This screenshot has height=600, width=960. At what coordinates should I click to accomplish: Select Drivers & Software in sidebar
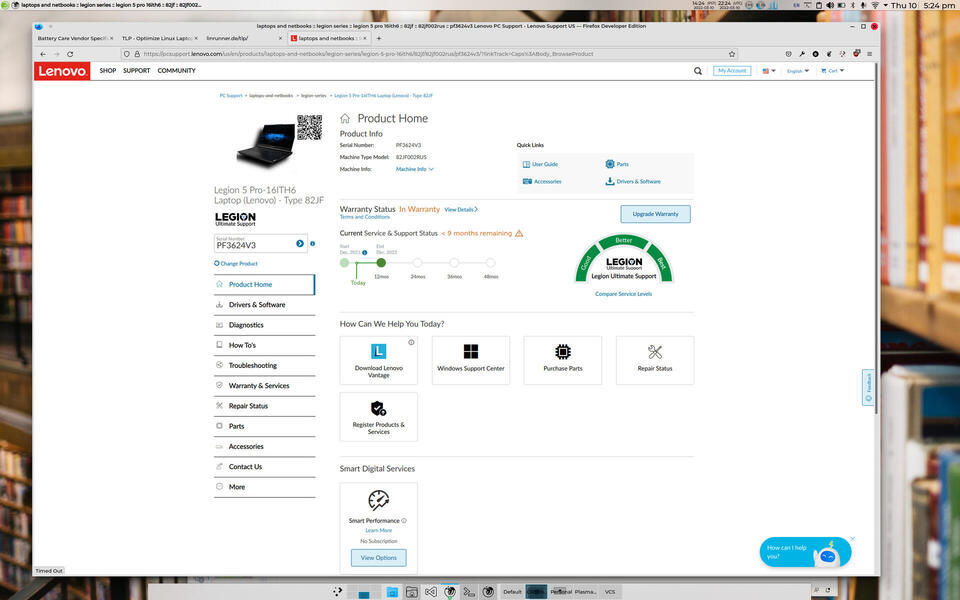(264, 305)
